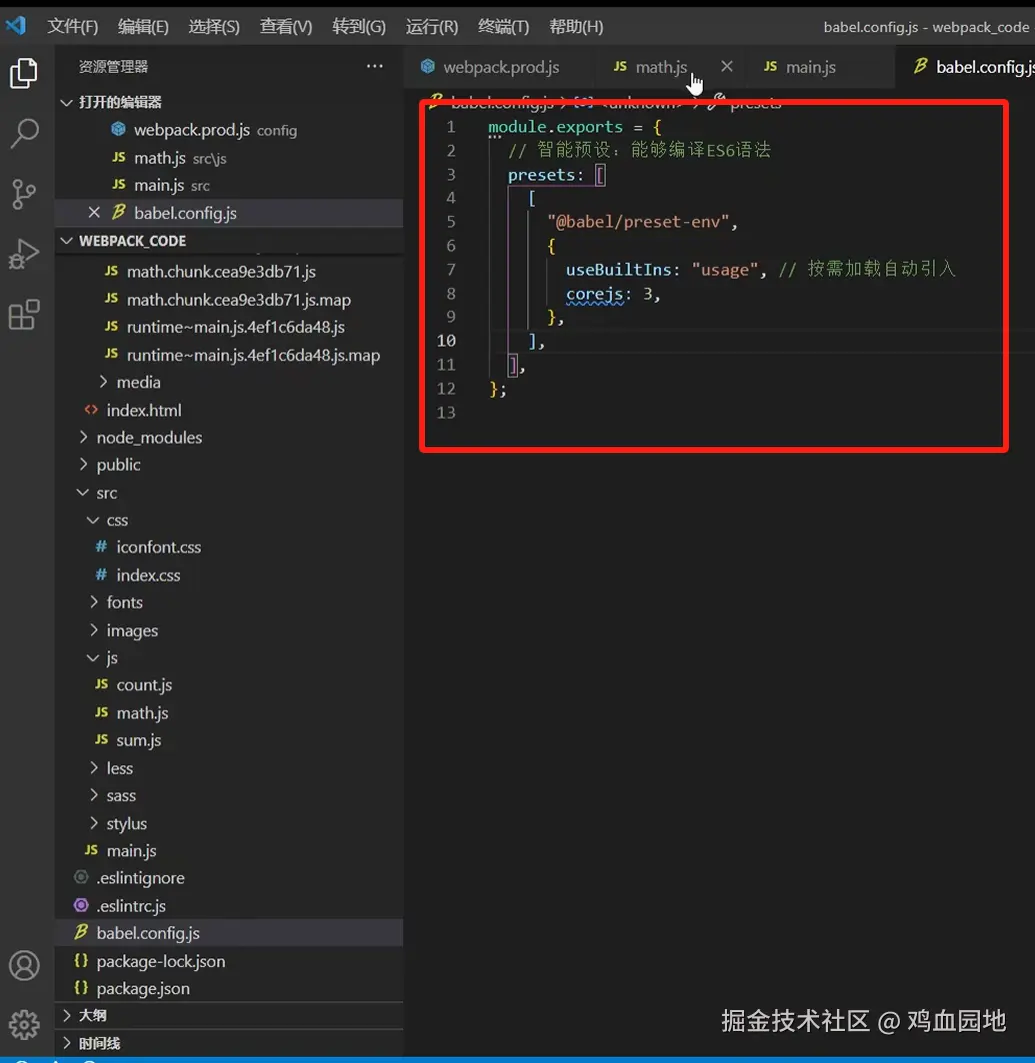Open explorer panel more actions ellipsis
The image size is (1035, 1063).
coord(375,66)
